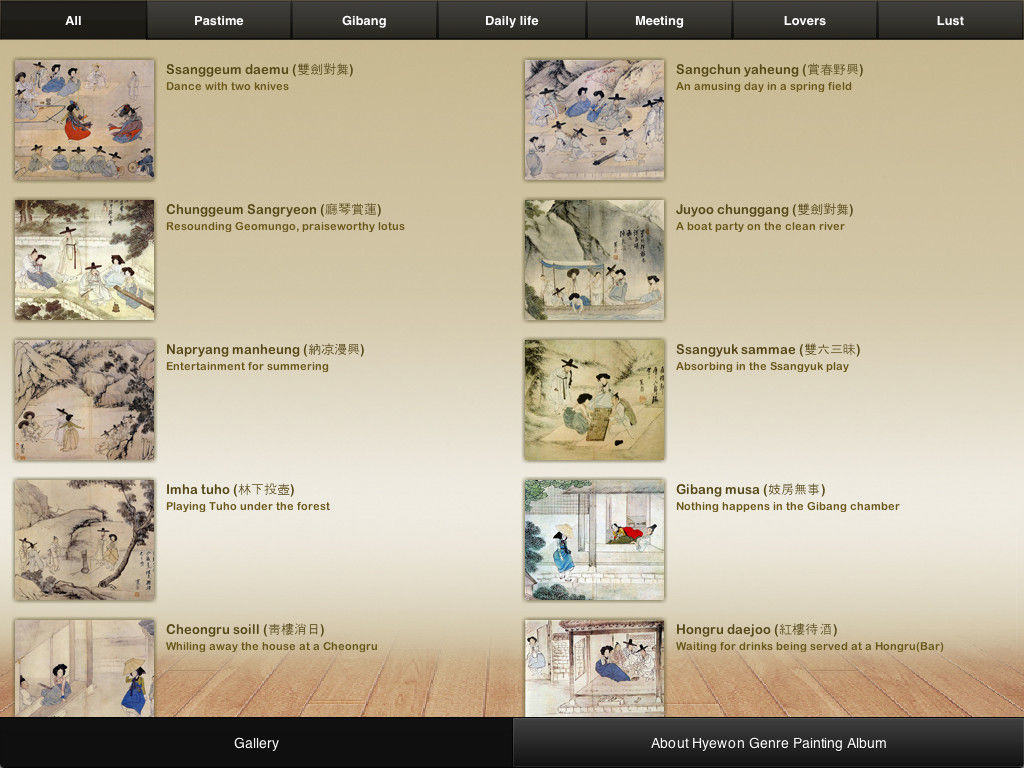Open the Chunggeum Sangryeon painting thumbnail
The image size is (1024, 768).
pyautogui.click(x=84, y=260)
